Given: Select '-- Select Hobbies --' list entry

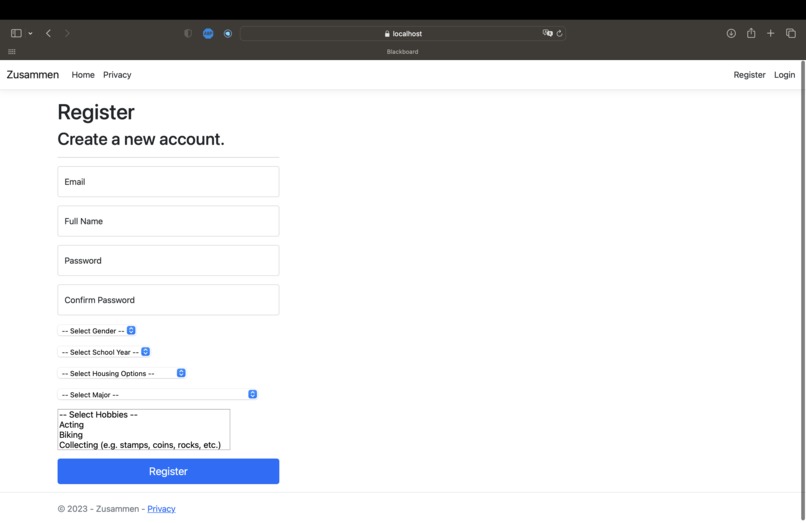Looking at the screenshot, I should 143,414.
